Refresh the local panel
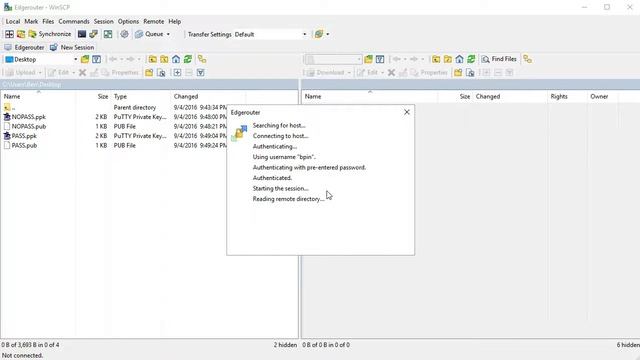640x360 pixels. coord(188,60)
